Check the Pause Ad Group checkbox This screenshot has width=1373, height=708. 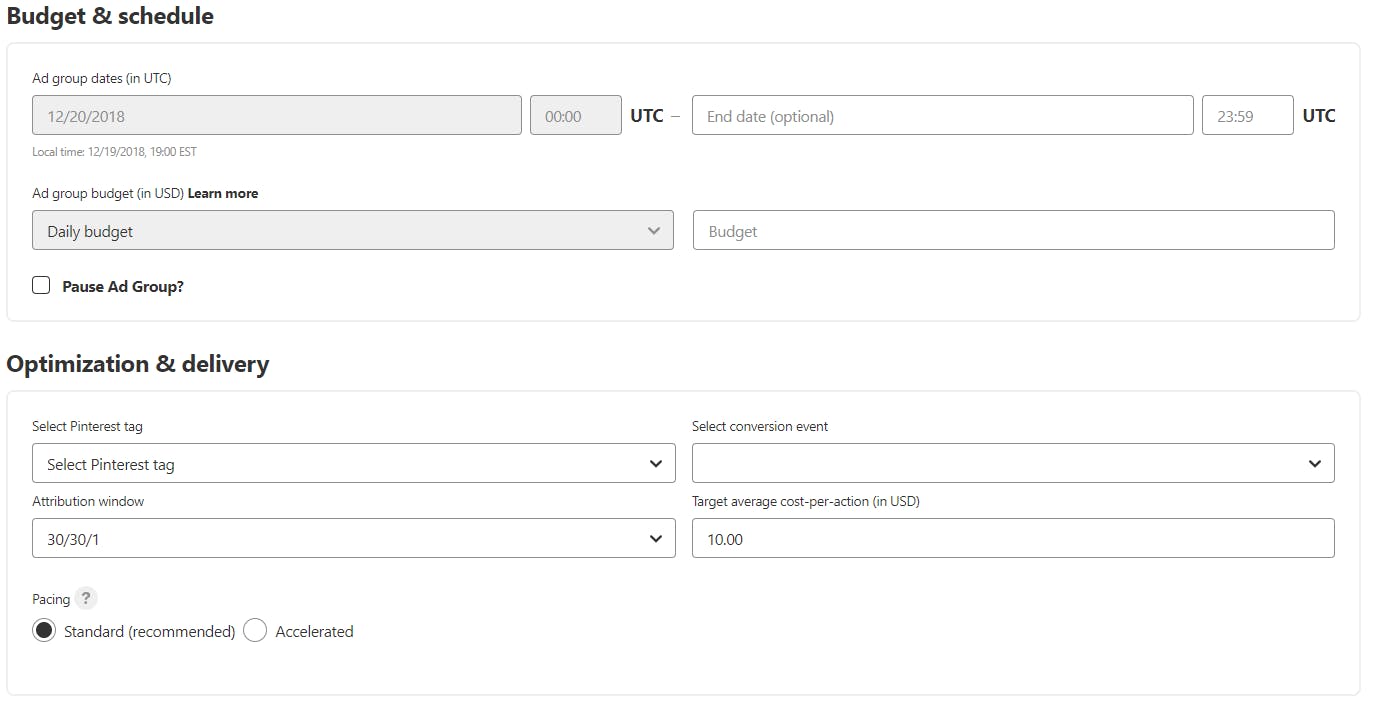point(41,286)
